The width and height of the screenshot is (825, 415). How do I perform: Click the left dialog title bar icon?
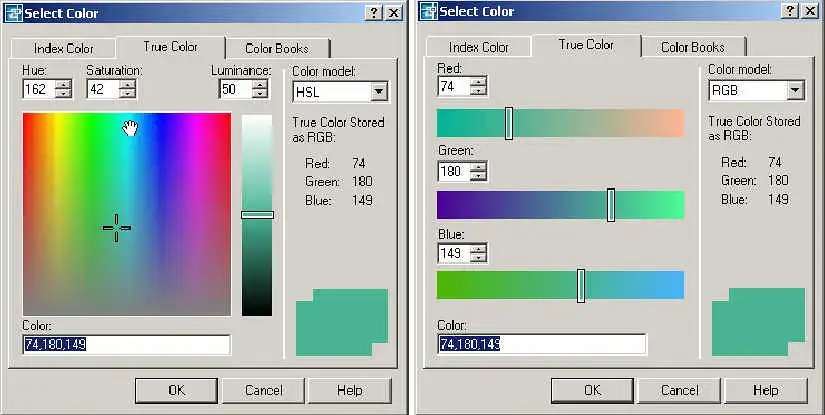[x=13, y=11]
